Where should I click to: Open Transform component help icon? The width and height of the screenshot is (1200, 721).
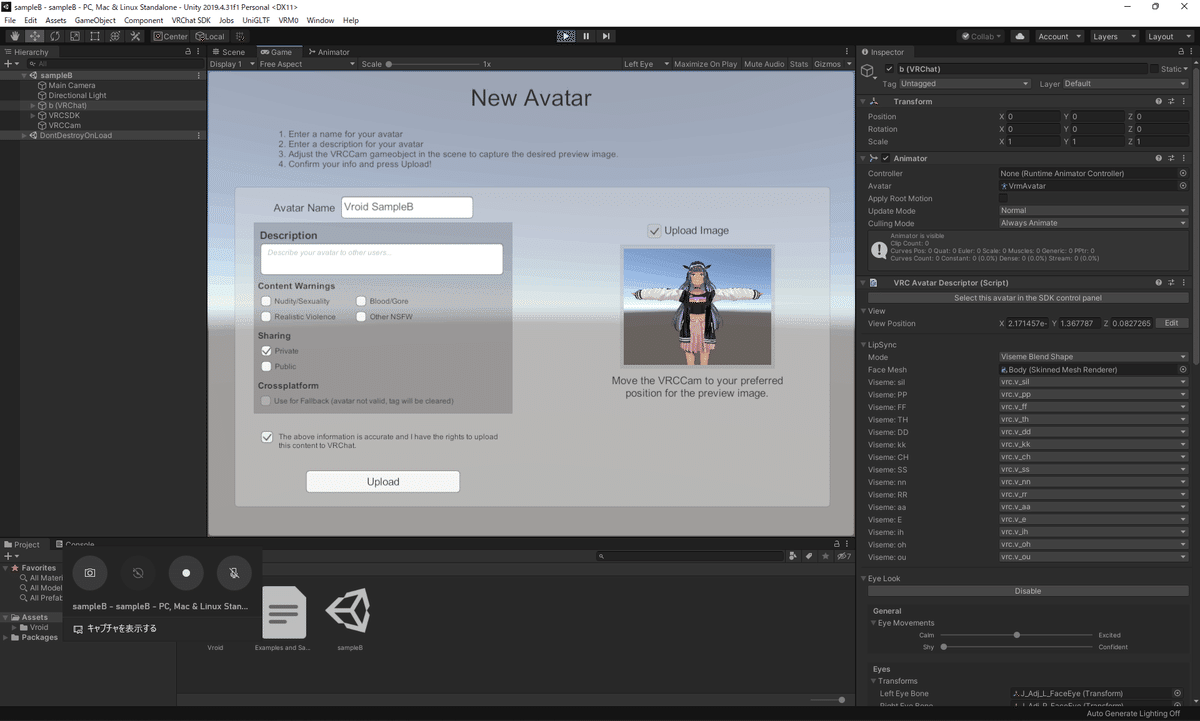(x=1159, y=101)
